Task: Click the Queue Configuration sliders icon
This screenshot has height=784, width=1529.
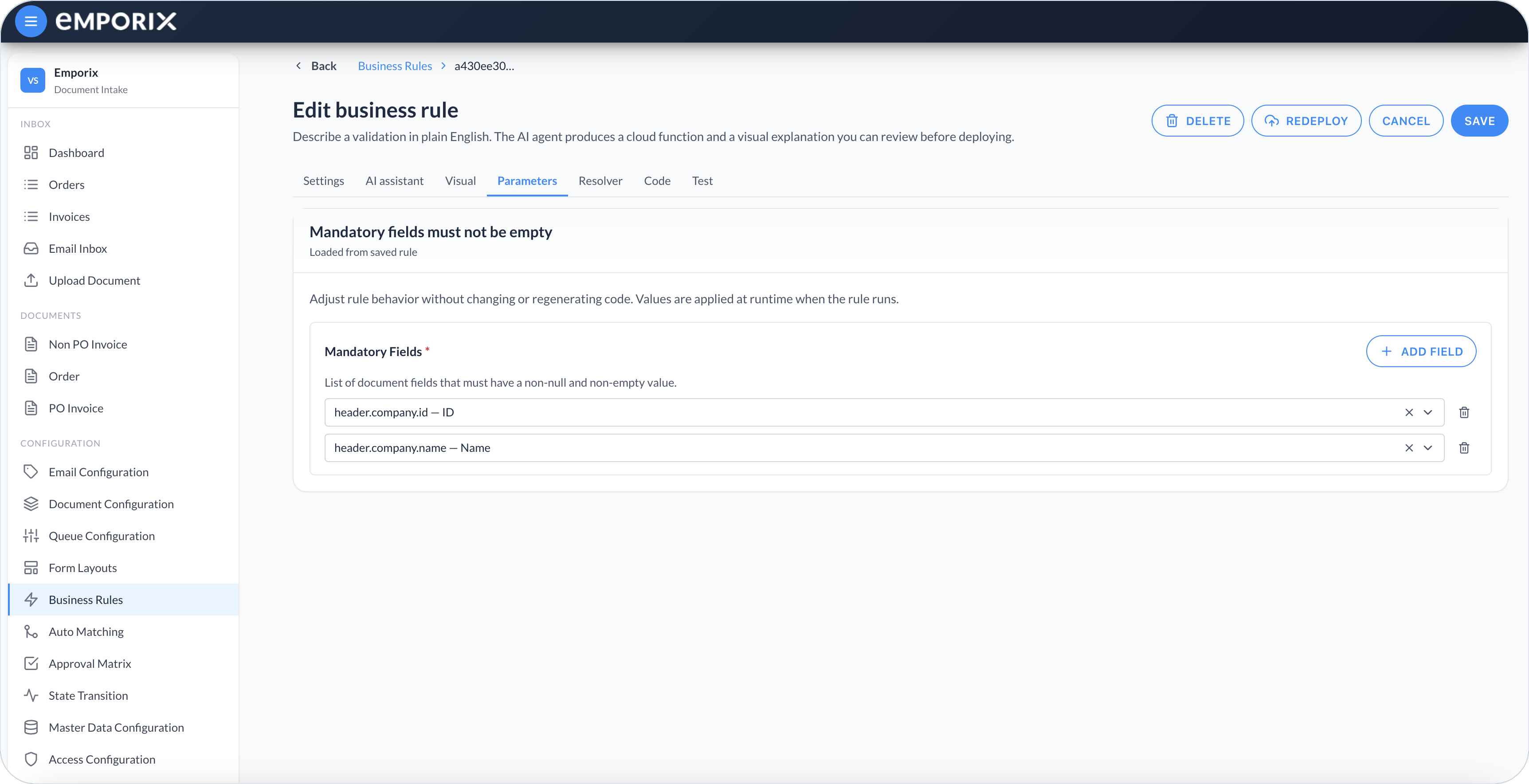Action: 31,536
